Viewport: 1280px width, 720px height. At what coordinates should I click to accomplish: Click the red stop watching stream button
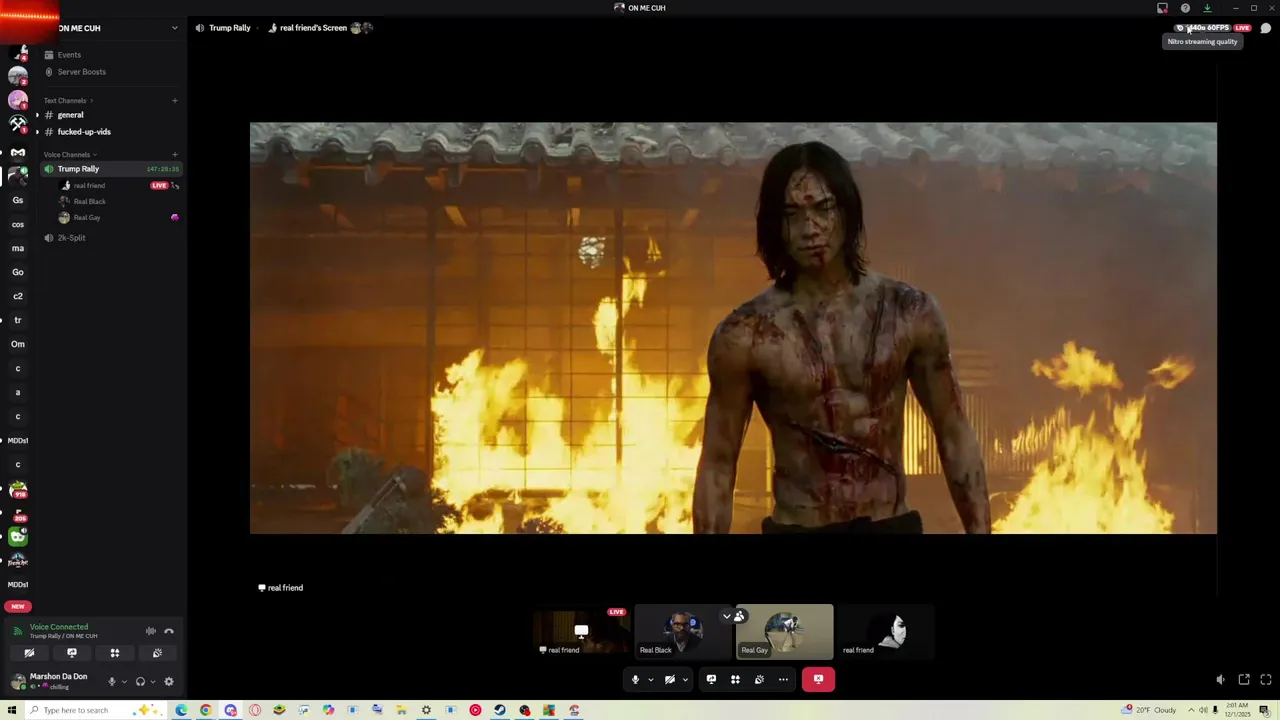(x=818, y=680)
